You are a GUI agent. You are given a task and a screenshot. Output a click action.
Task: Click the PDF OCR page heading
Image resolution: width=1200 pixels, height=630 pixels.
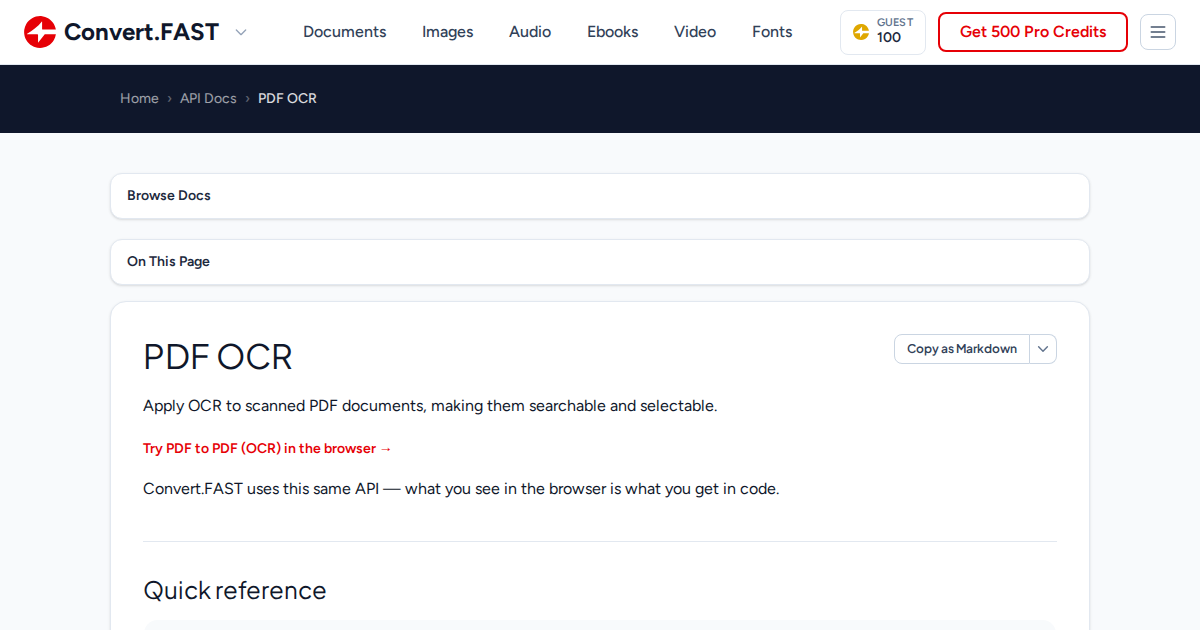218,357
